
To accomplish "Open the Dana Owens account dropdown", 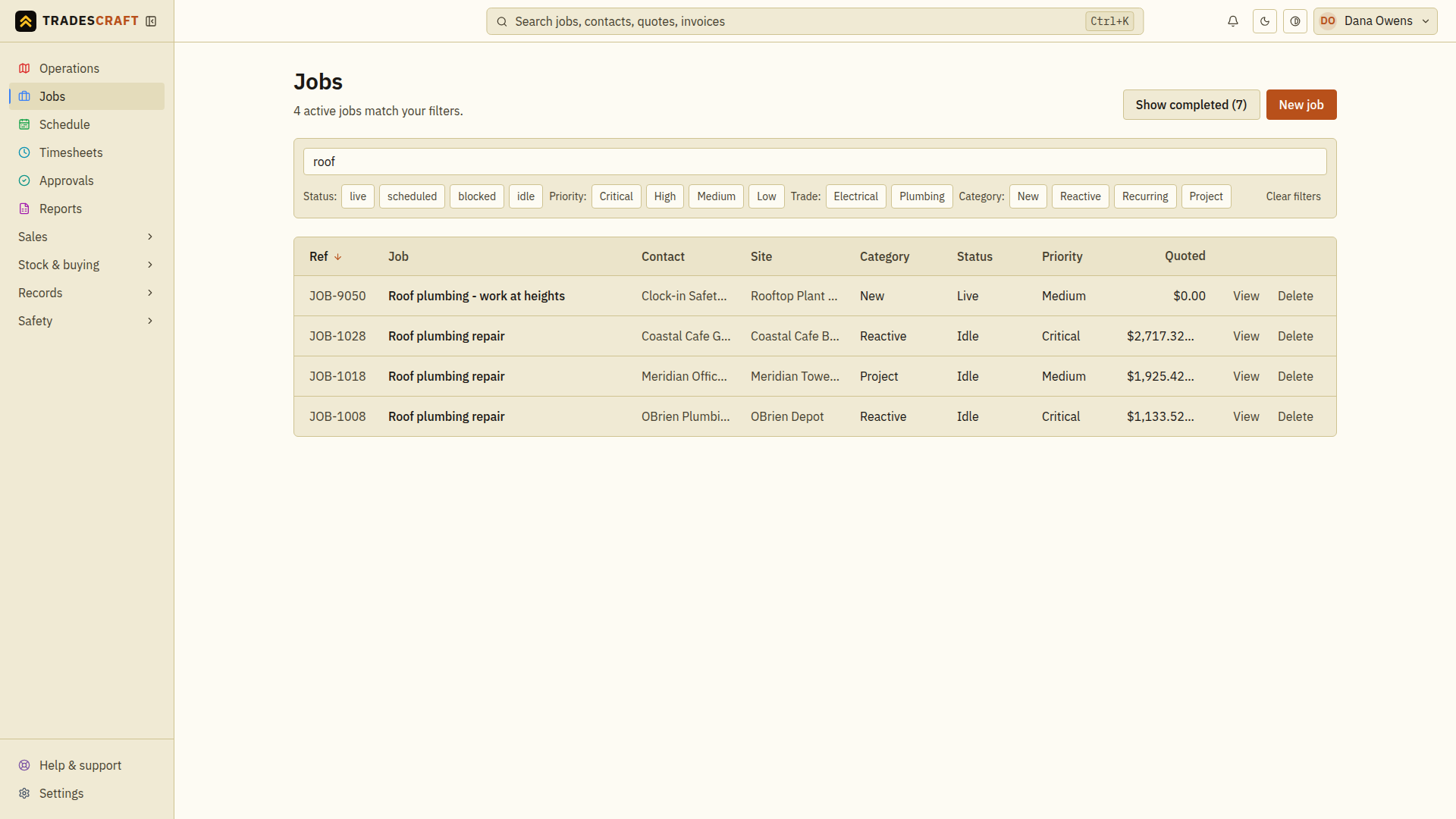I will point(1376,21).
